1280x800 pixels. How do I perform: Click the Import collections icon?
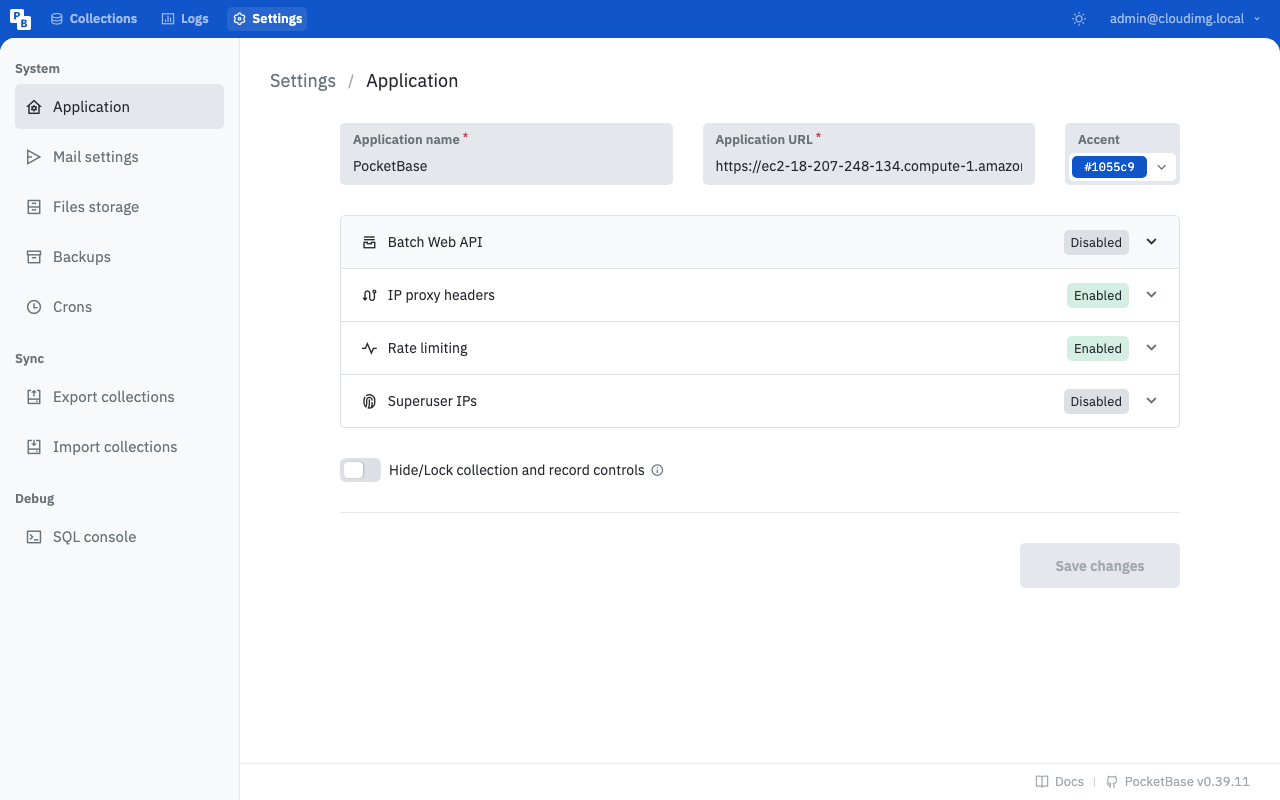(x=34, y=447)
